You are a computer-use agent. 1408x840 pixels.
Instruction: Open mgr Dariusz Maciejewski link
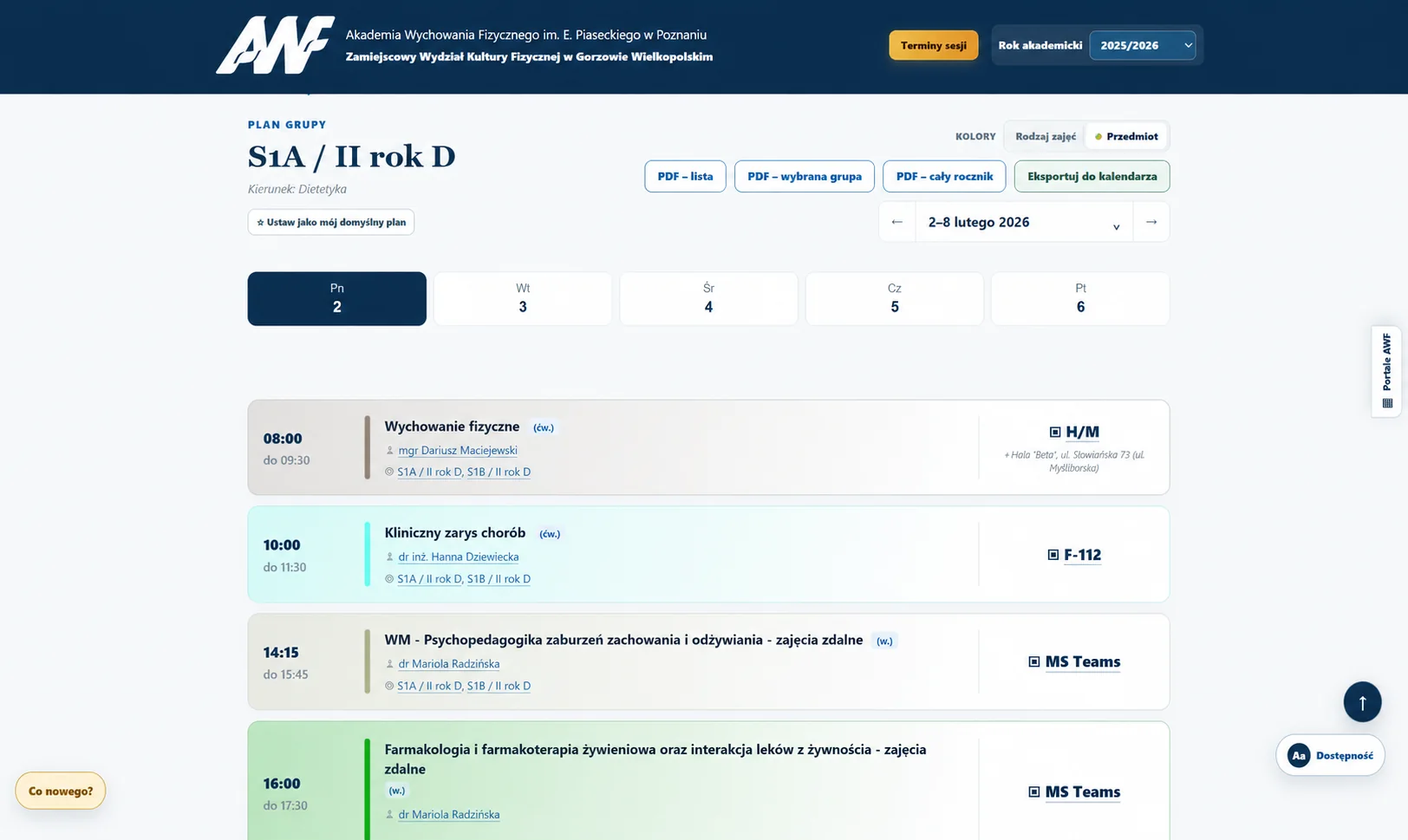click(458, 451)
